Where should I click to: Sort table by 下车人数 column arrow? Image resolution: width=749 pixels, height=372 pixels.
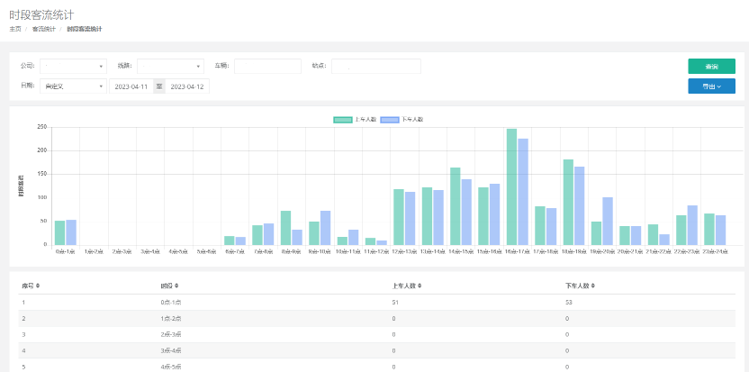pos(593,286)
